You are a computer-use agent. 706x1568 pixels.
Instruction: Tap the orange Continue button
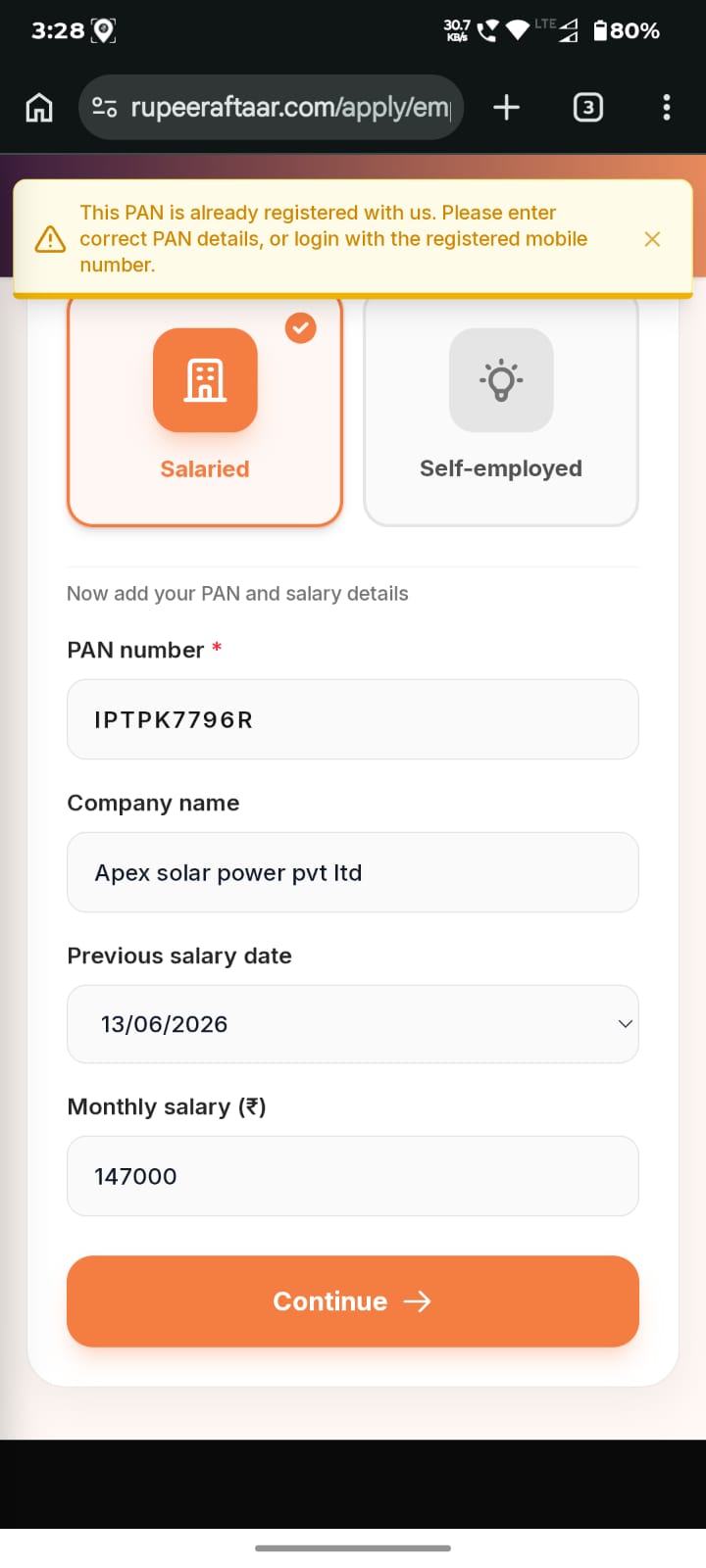353,1301
